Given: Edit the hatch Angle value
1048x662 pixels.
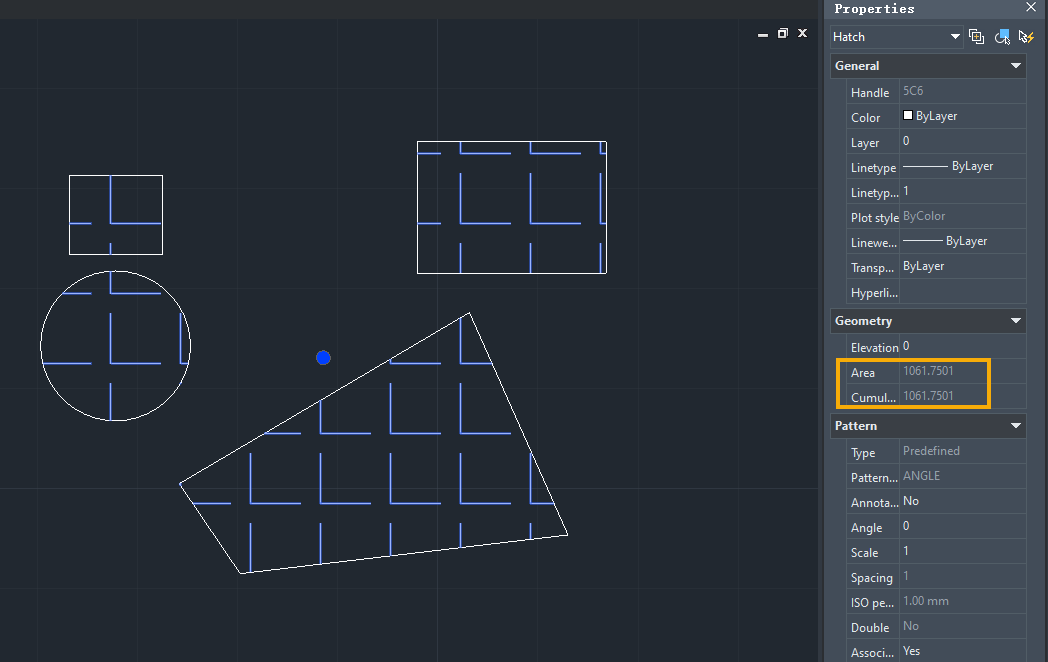Looking at the screenshot, I should point(962,526).
